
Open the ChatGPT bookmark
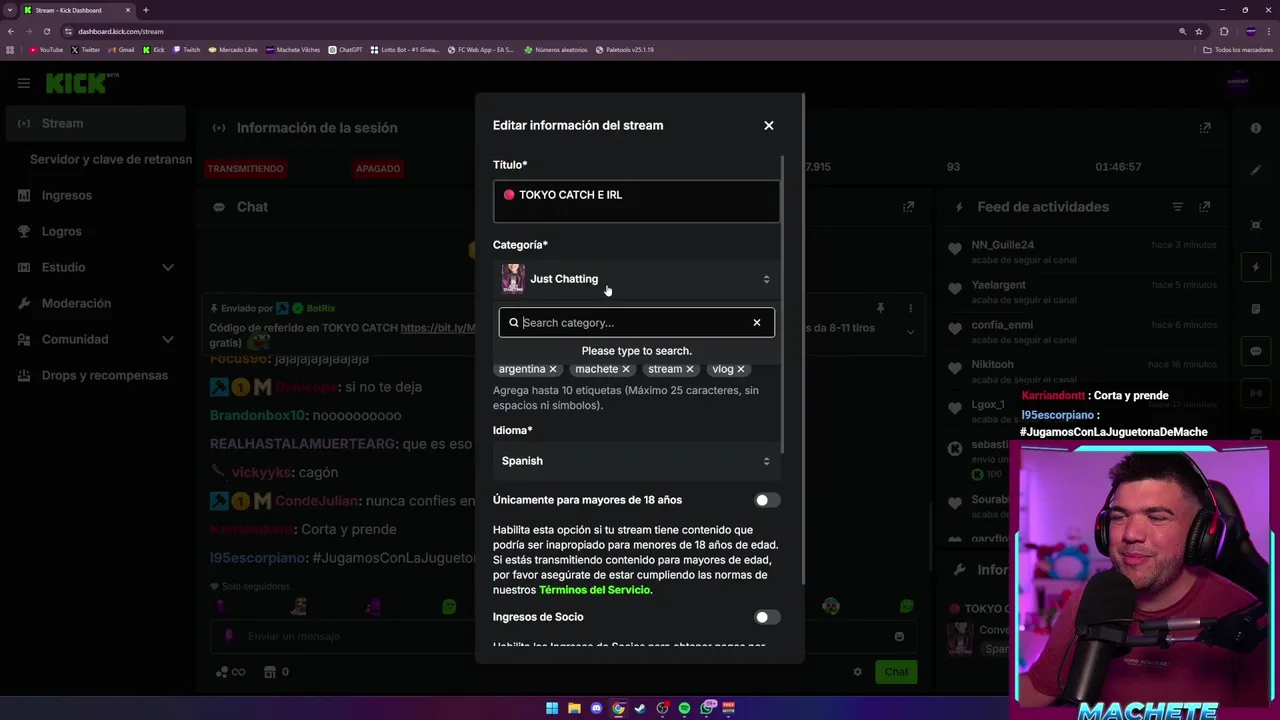(x=346, y=49)
